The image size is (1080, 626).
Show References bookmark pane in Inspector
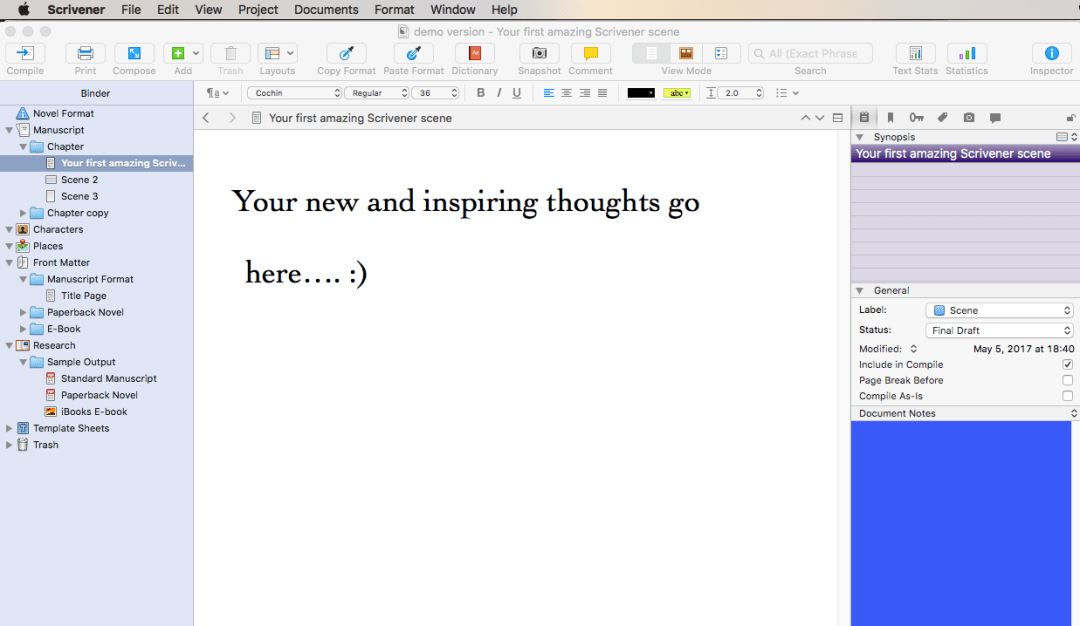coord(891,118)
